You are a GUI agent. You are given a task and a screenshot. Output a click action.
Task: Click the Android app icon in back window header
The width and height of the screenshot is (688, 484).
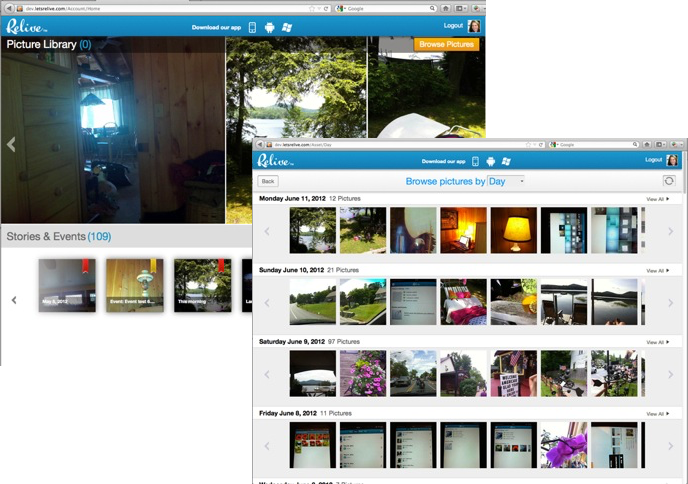pos(269,27)
